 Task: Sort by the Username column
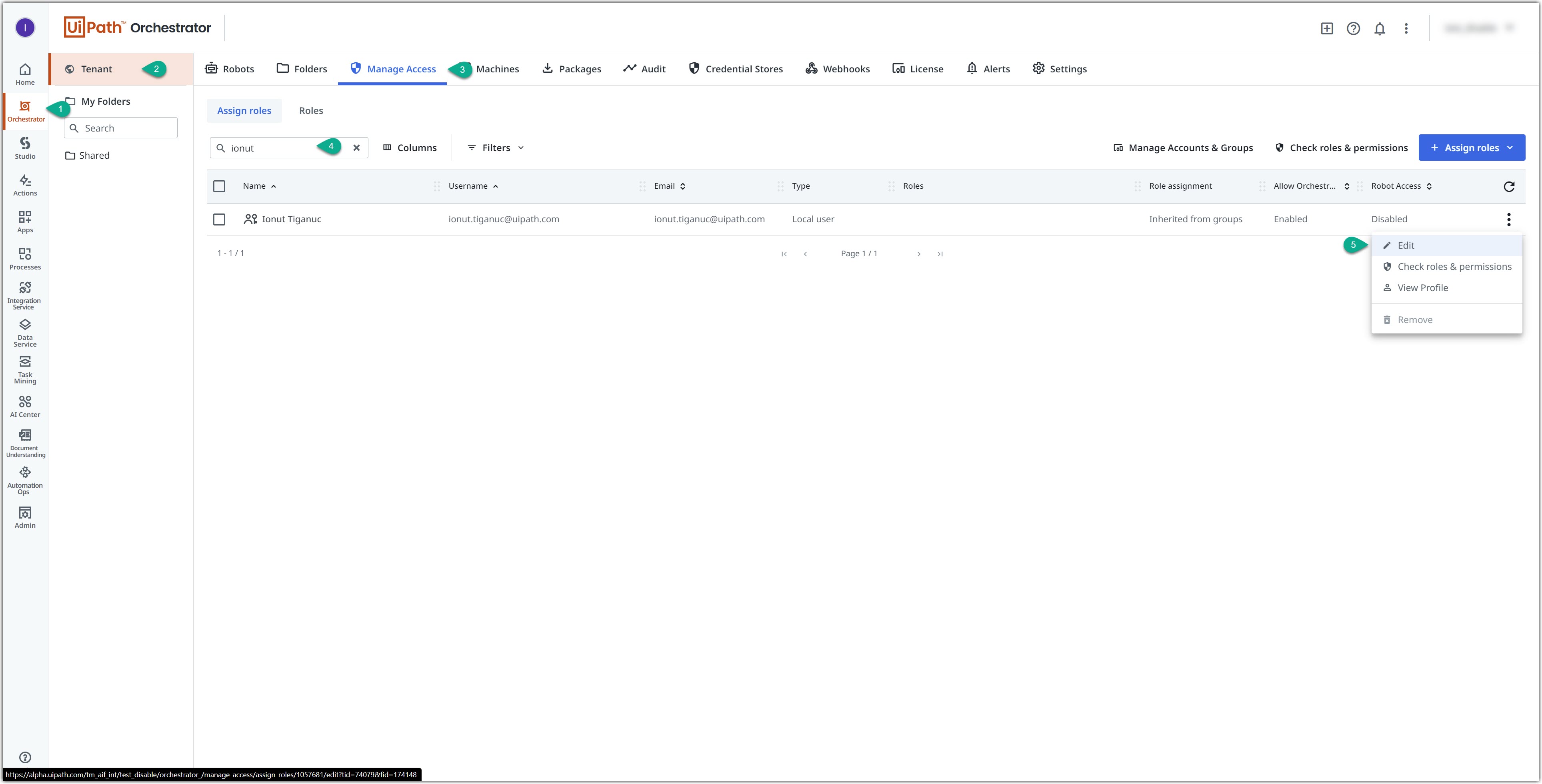point(473,186)
